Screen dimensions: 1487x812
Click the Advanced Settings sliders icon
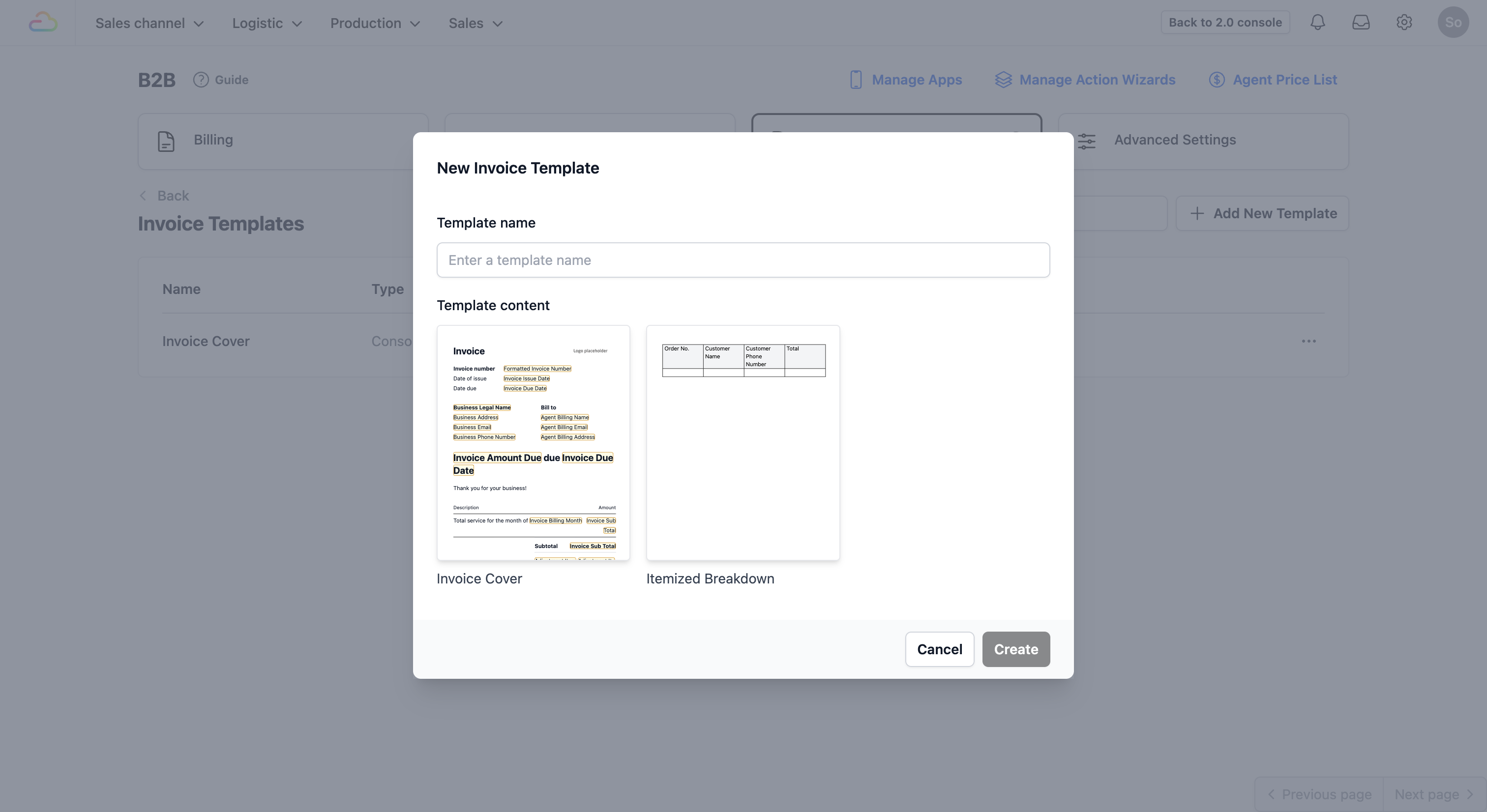[x=1086, y=142]
